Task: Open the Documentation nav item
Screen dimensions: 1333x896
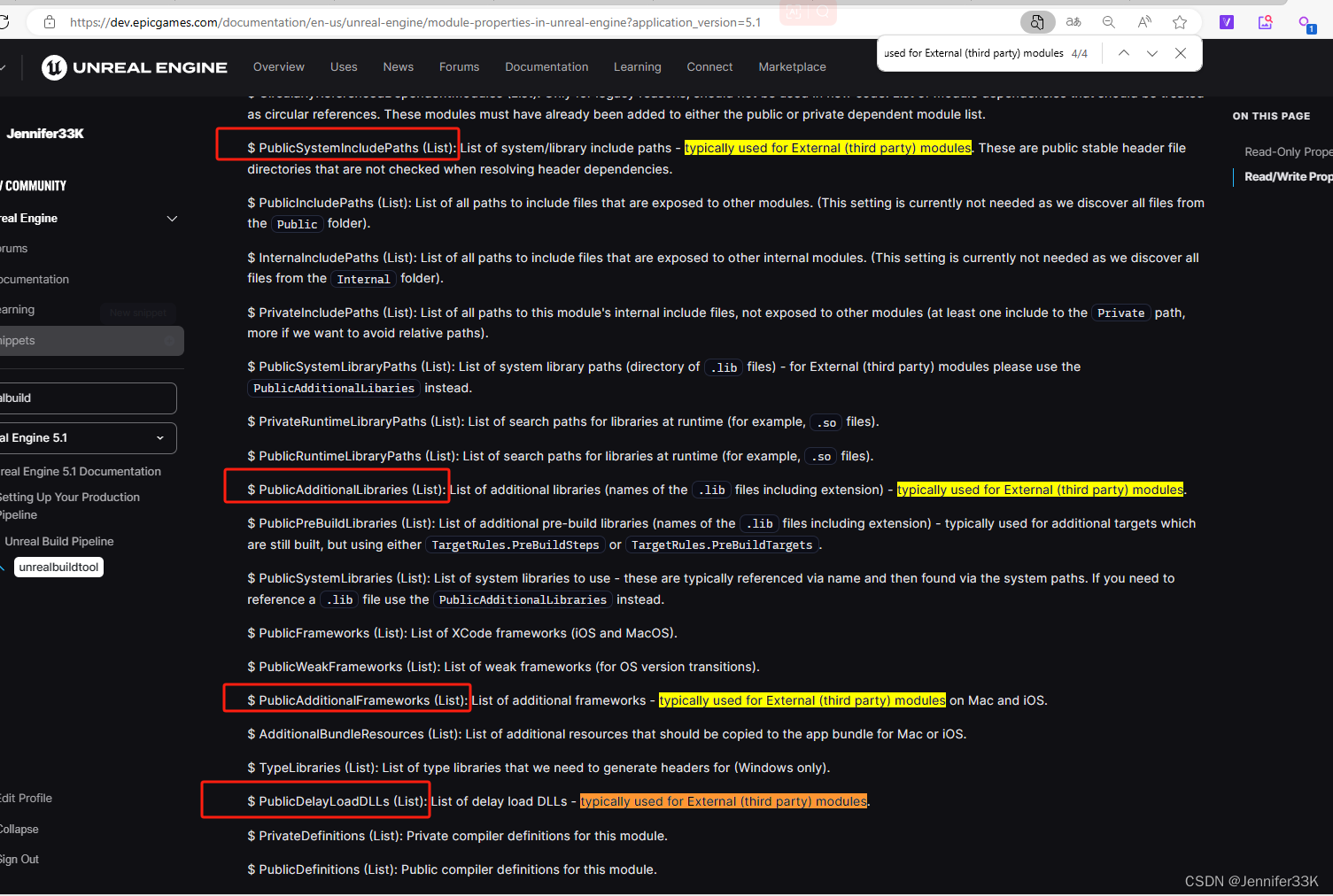Action: click(x=546, y=67)
